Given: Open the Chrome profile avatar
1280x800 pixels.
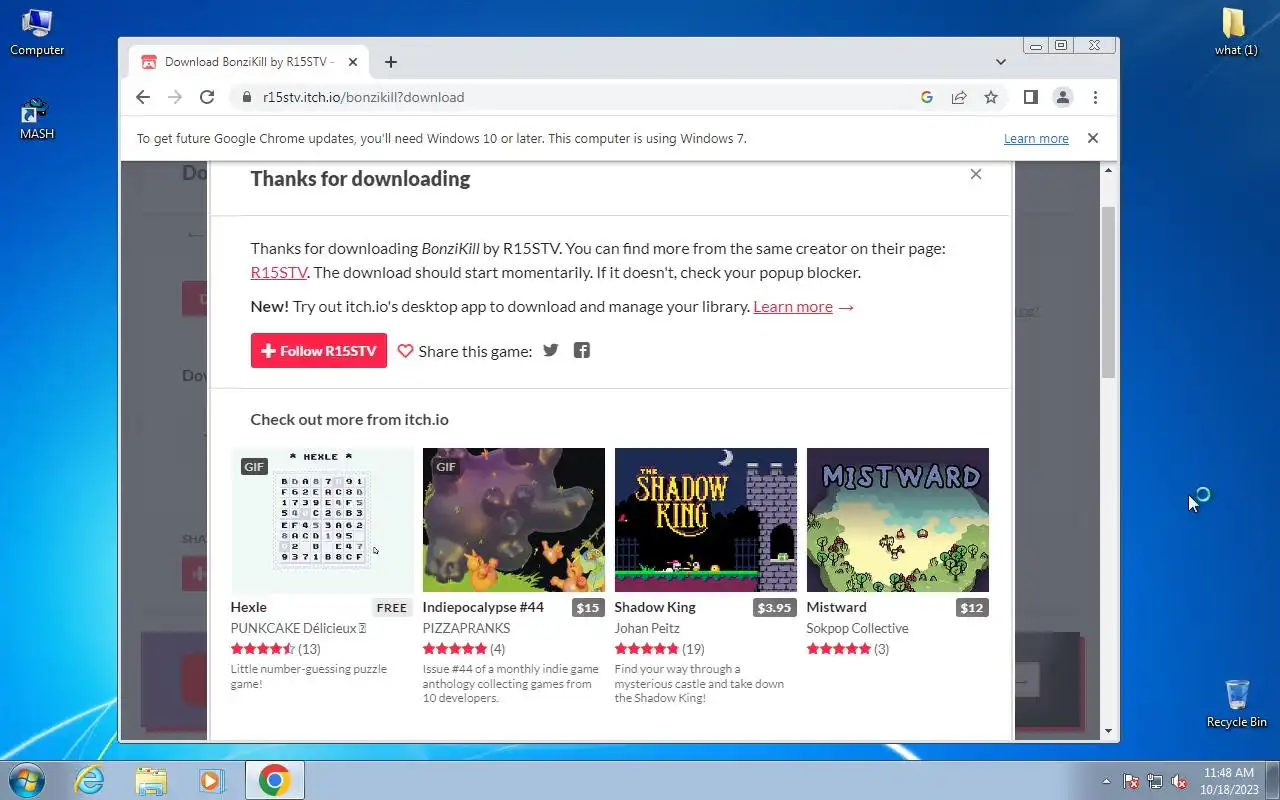Looking at the screenshot, I should (x=1063, y=97).
